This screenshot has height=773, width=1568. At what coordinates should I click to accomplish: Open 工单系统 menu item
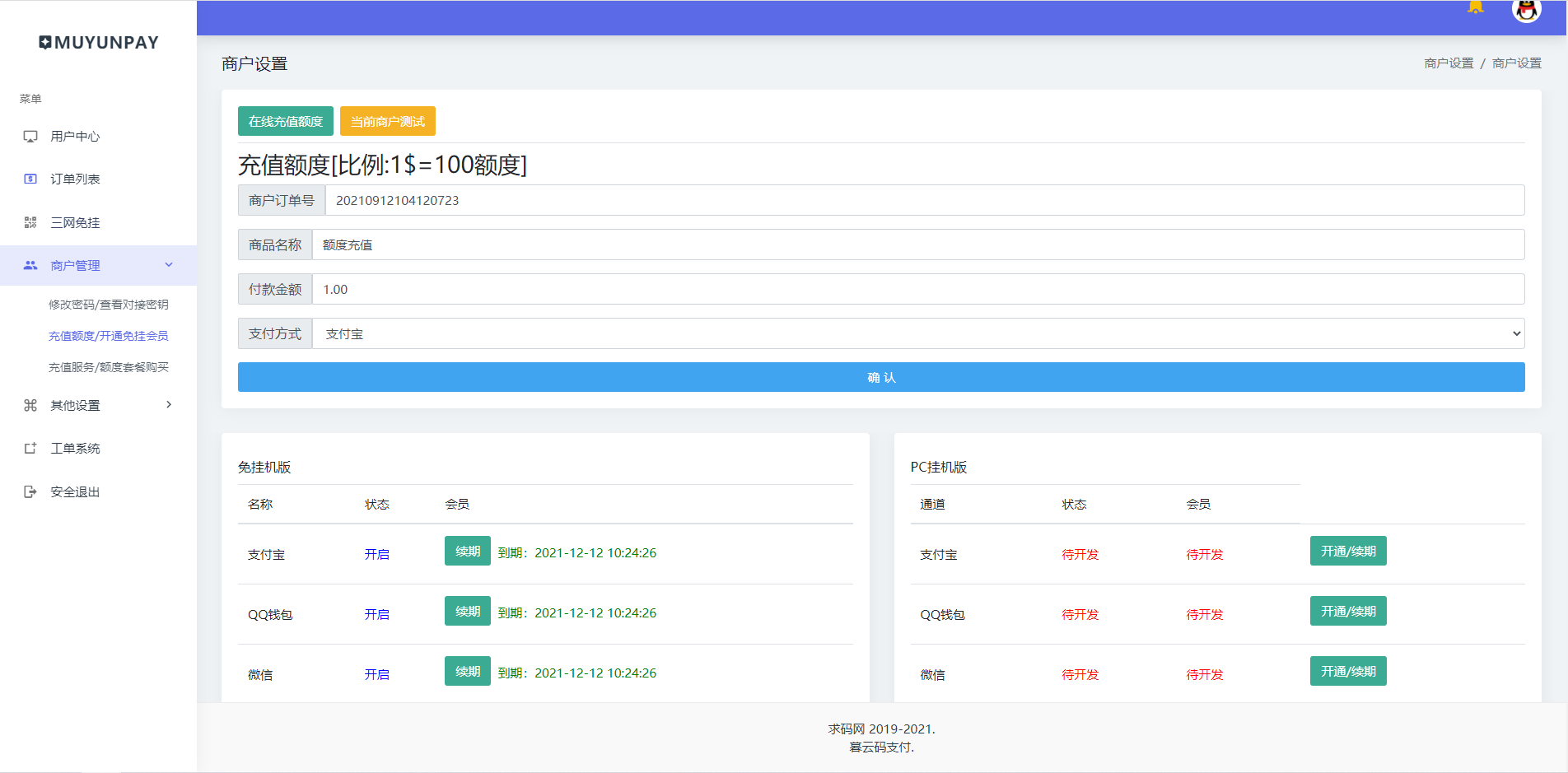point(75,449)
